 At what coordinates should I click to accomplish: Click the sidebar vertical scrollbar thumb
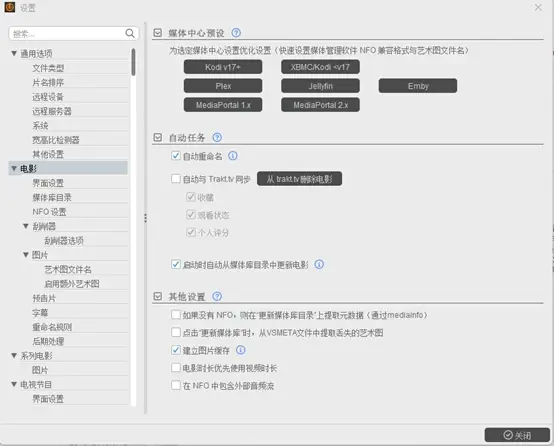point(133,62)
